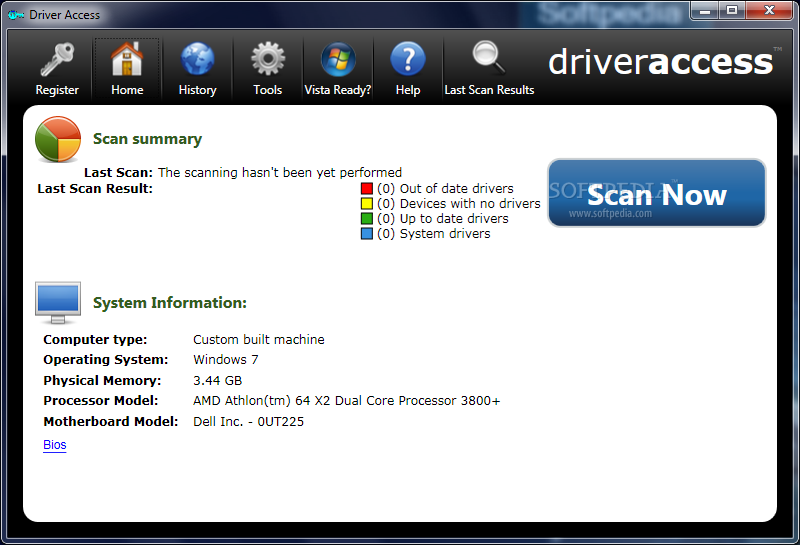Go to the Home house icon
800x545 pixels.
(x=127, y=59)
